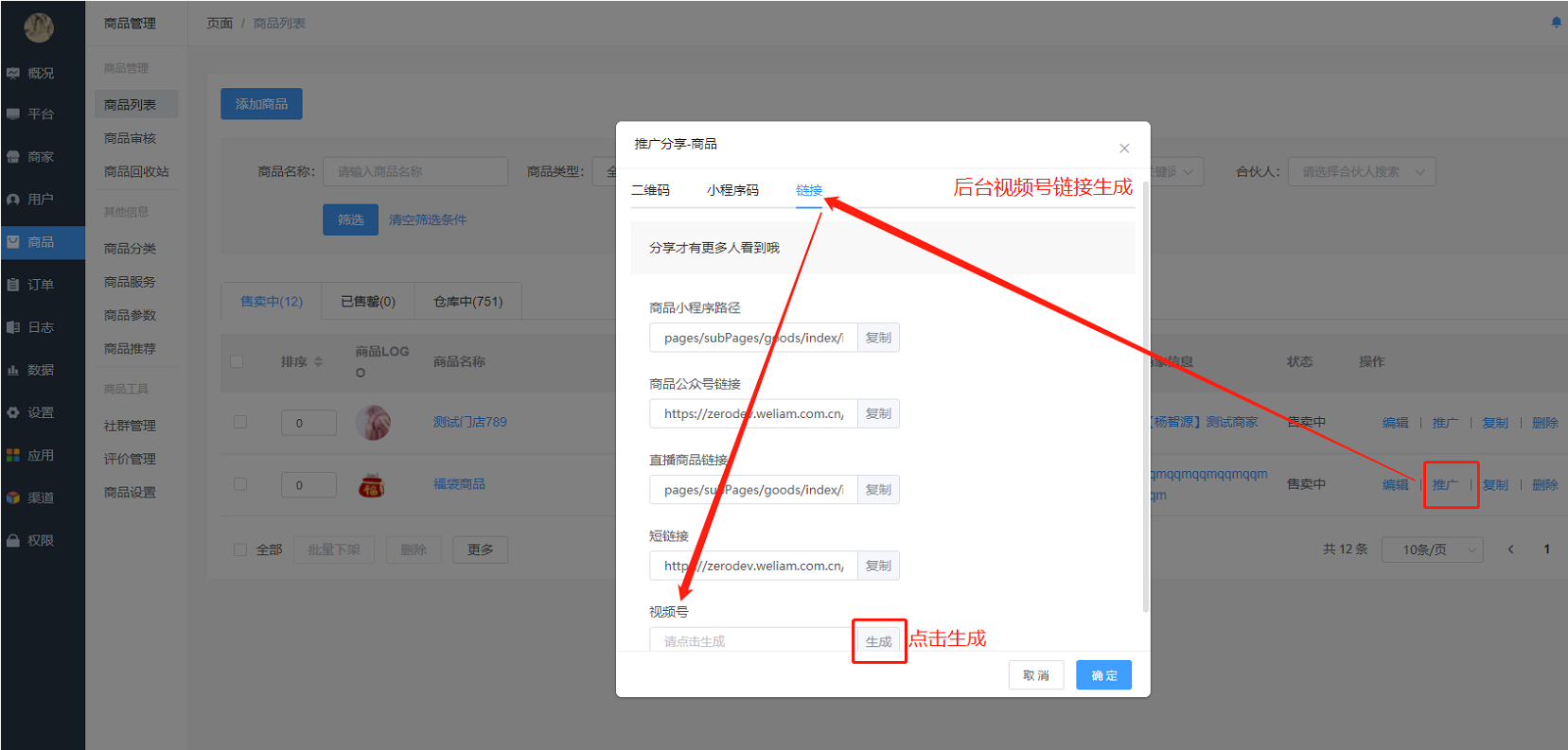Copy the 商品小程序路径 value
The width and height of the screenshot is (1568, 750).
click(x=878, y=338)
